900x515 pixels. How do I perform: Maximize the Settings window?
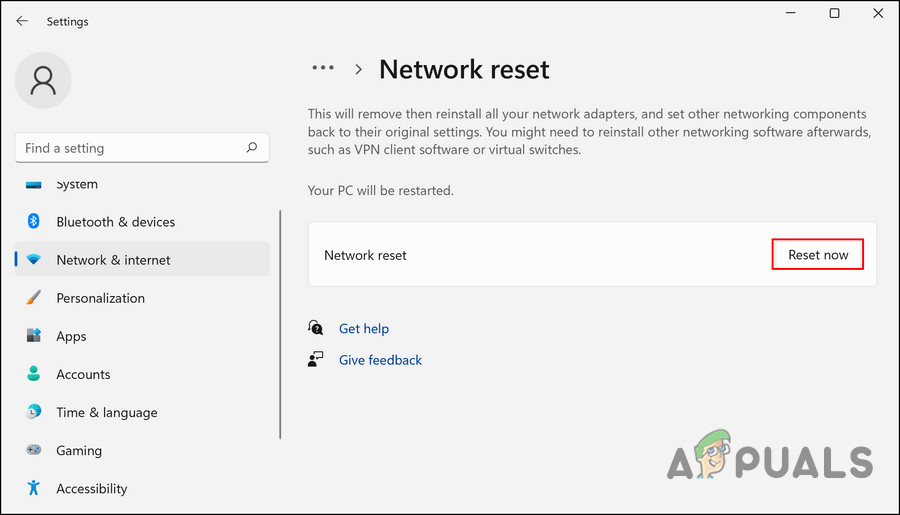pyautogui.click(x=834, y=14)
